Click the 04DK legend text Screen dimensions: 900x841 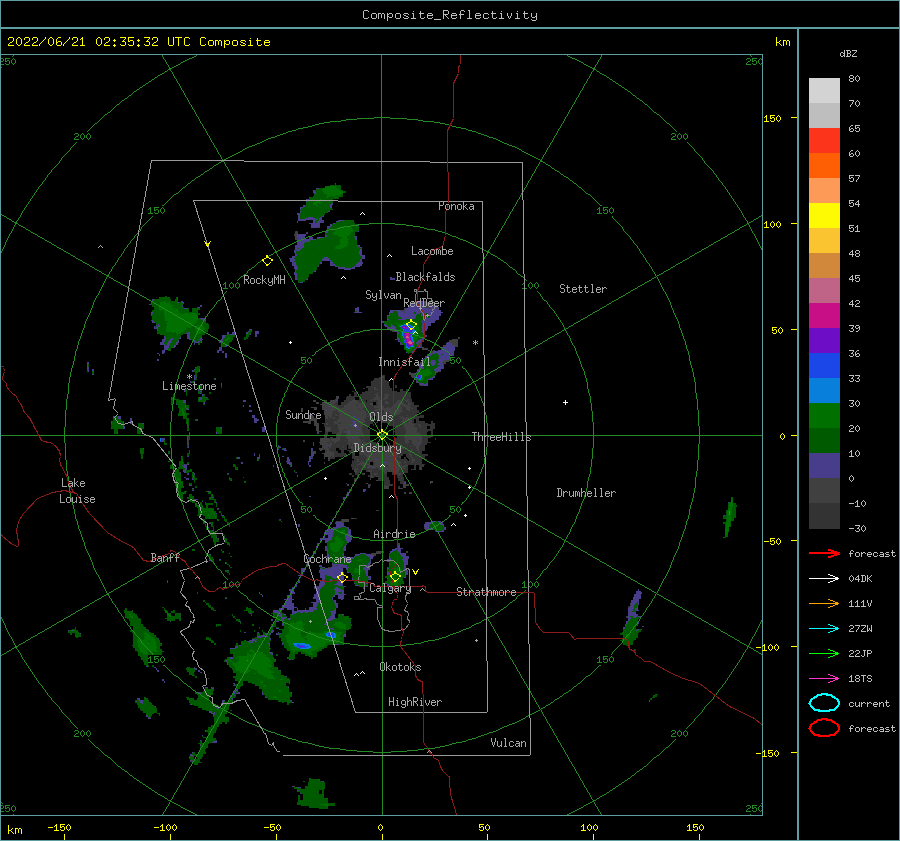pos(860,579)
